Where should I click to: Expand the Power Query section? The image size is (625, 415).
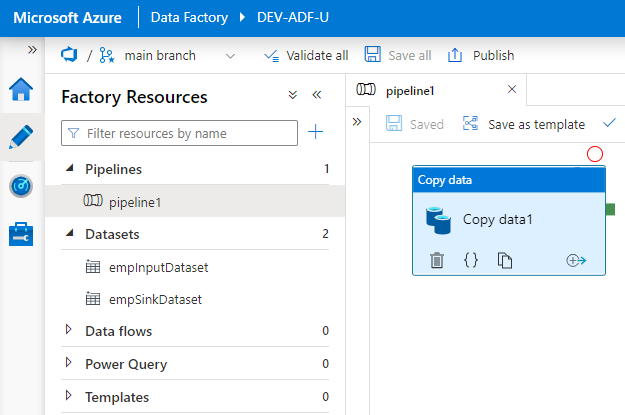pyautogui.click(x=69, y=362)
